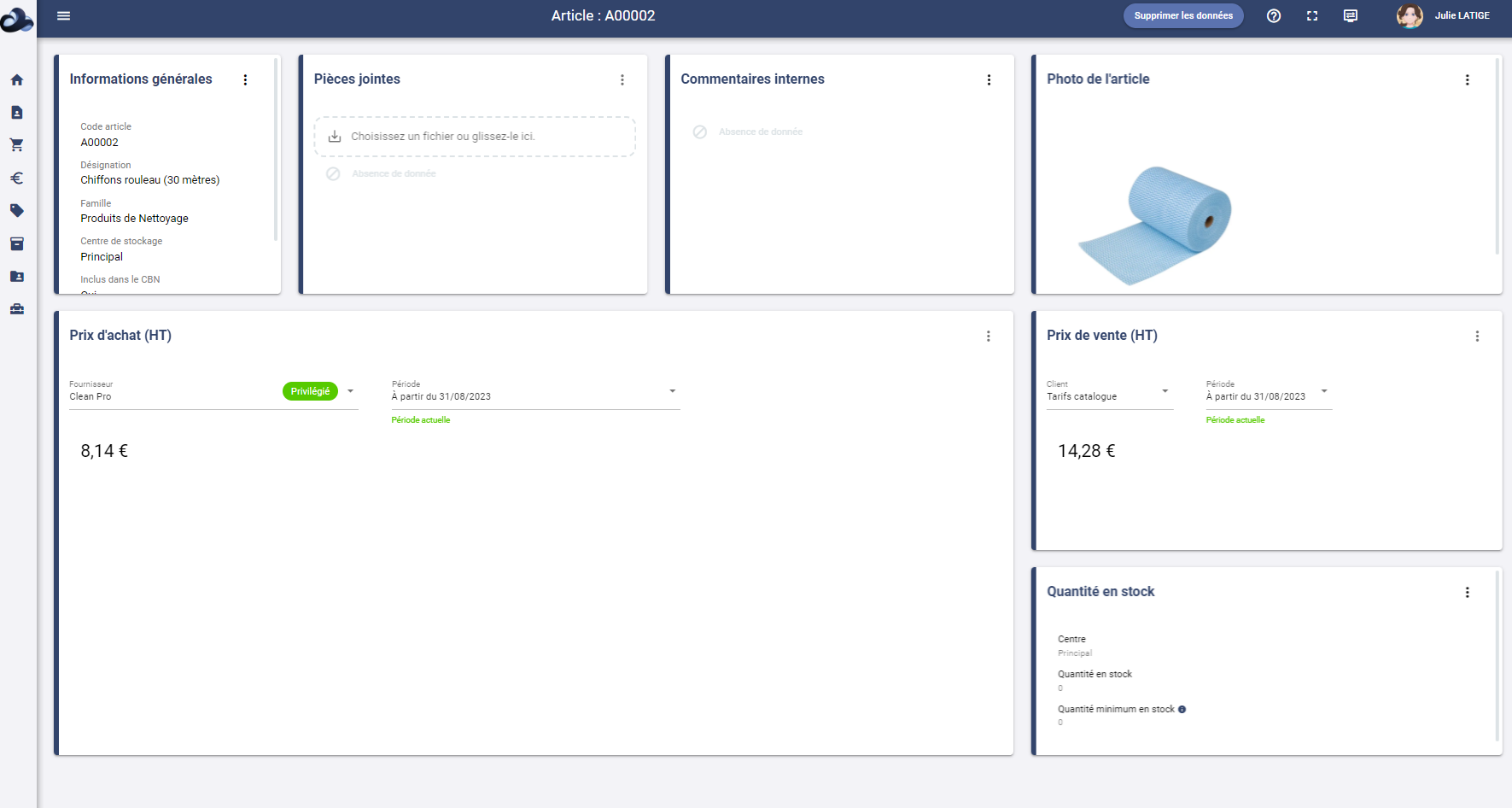Click family Produits de Nettoyage

coord(134,219)
